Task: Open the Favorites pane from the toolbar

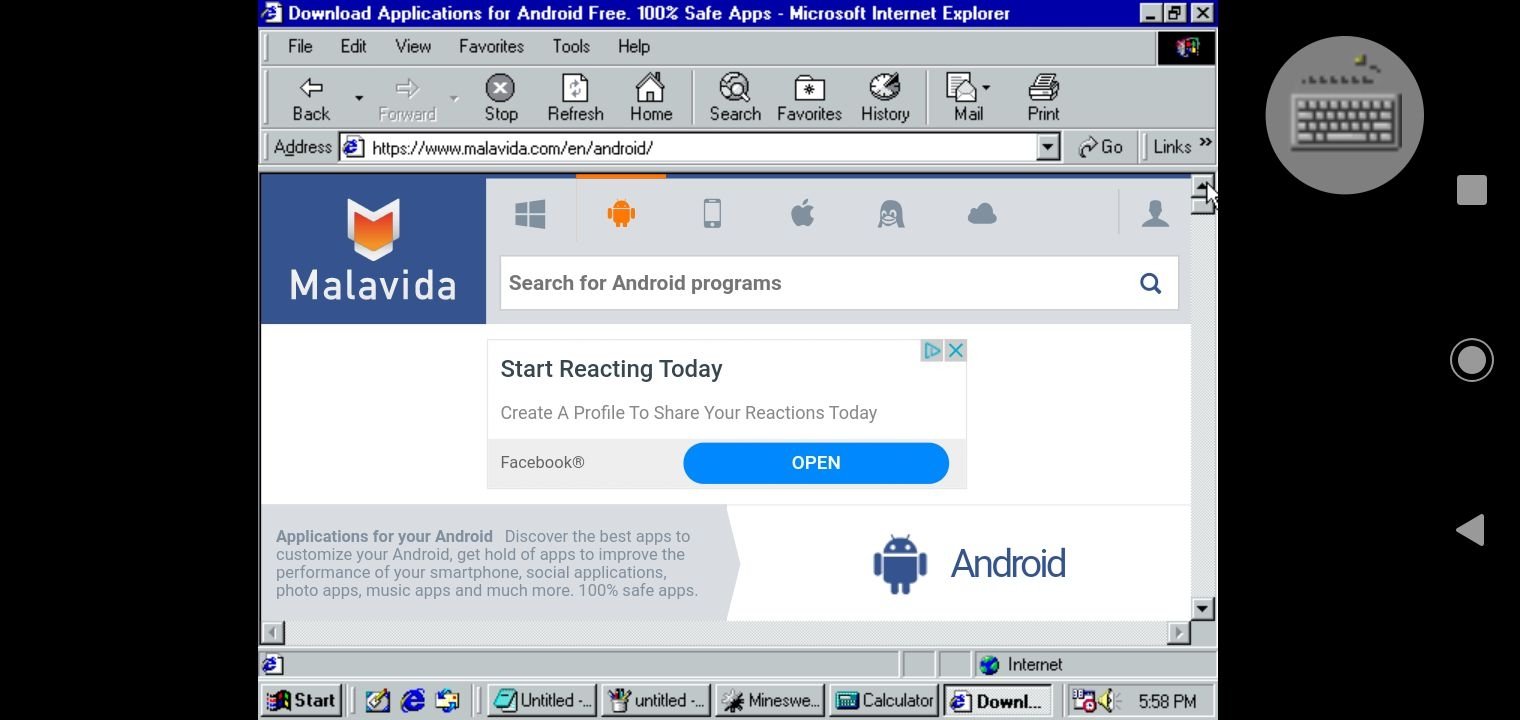Action: [x=809, y=99]
